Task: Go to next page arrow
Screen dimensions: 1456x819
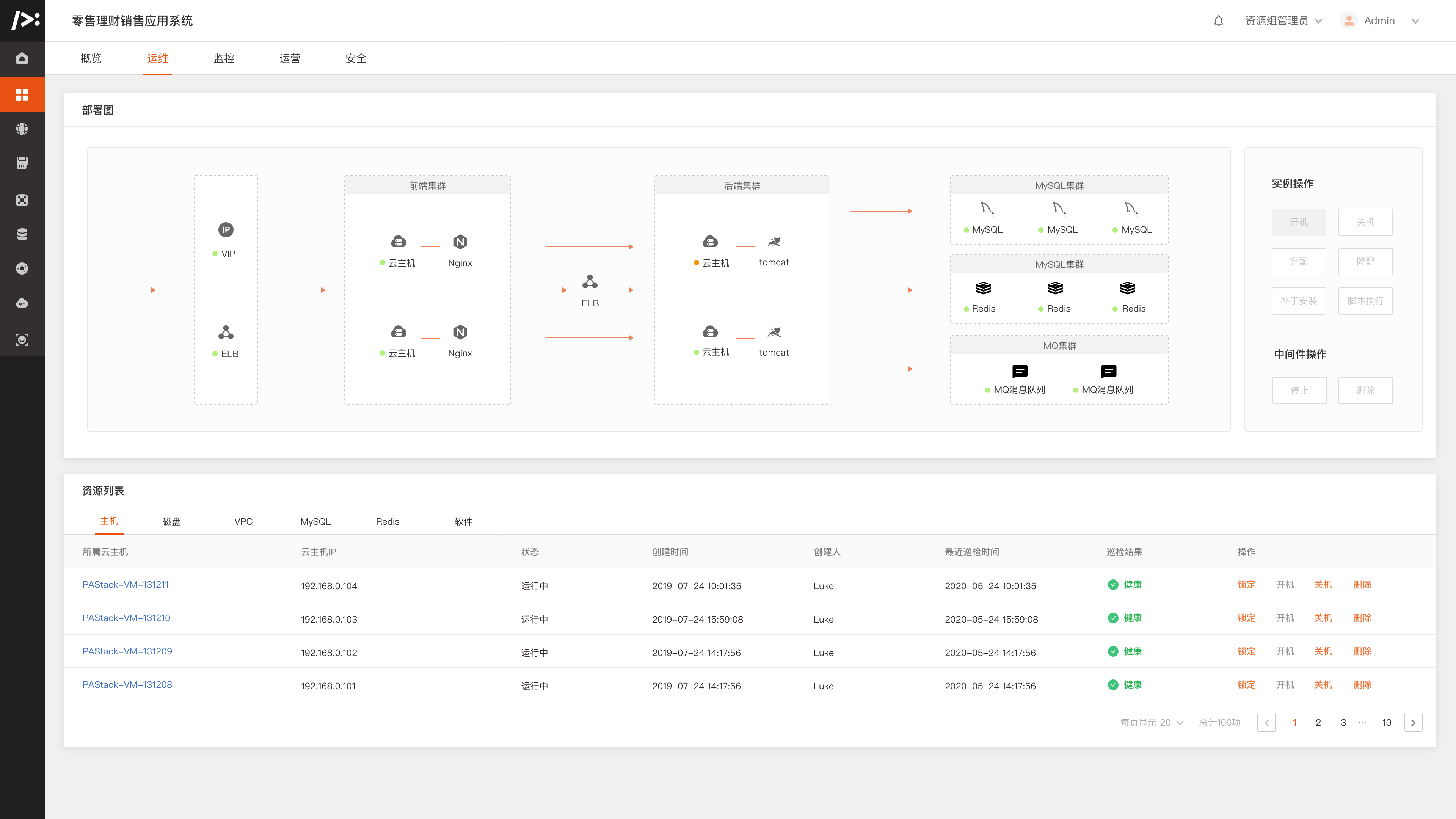Action: click(1413, 722)
